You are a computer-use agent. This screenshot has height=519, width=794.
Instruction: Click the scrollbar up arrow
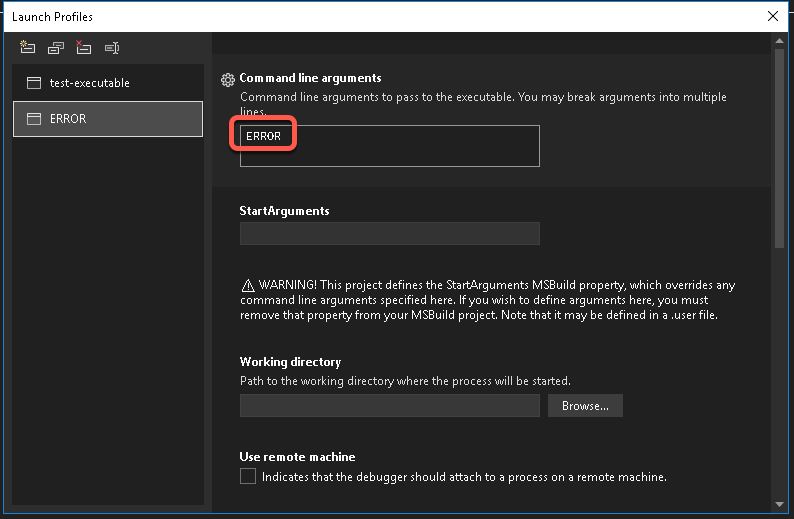pyautogui.click(x=779, y=41)
